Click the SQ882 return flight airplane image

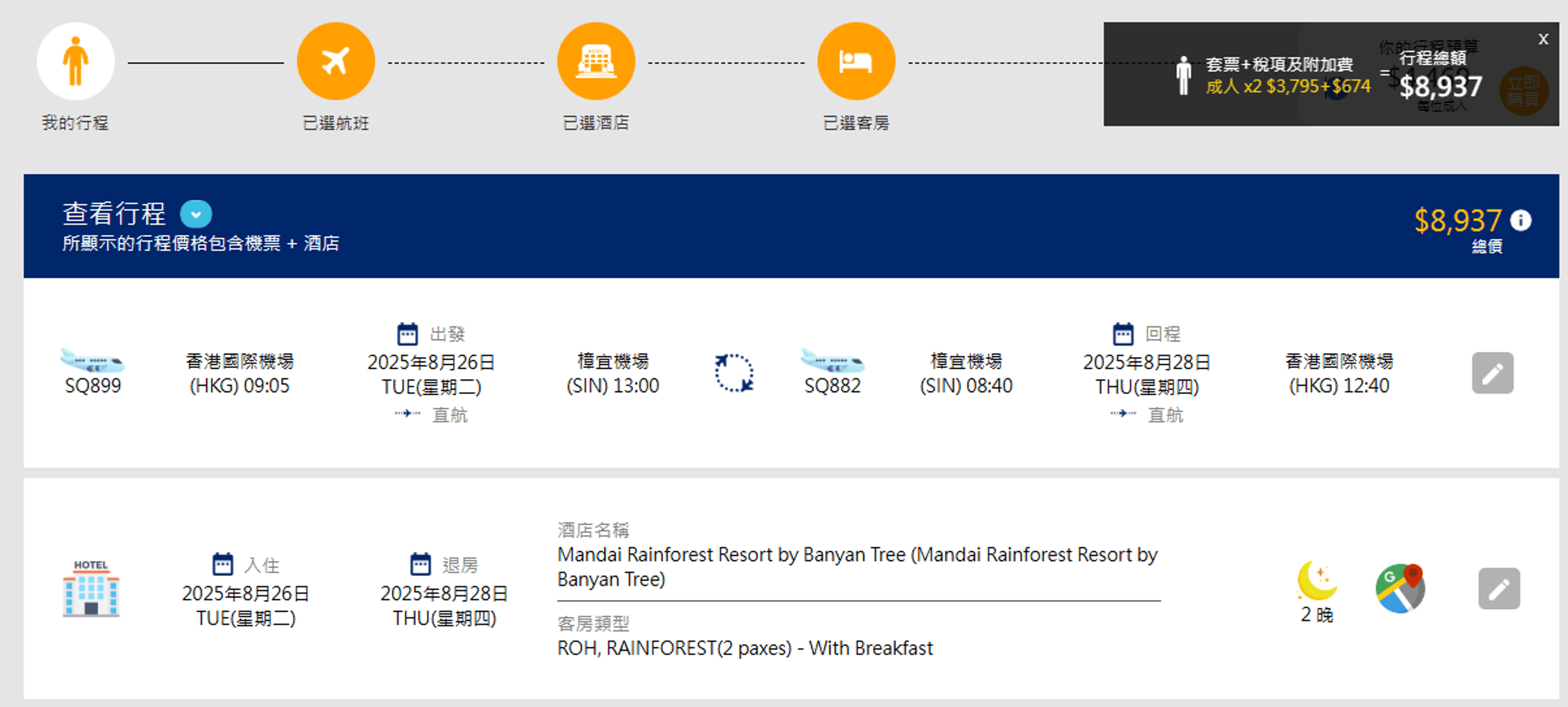coord(832,361)
